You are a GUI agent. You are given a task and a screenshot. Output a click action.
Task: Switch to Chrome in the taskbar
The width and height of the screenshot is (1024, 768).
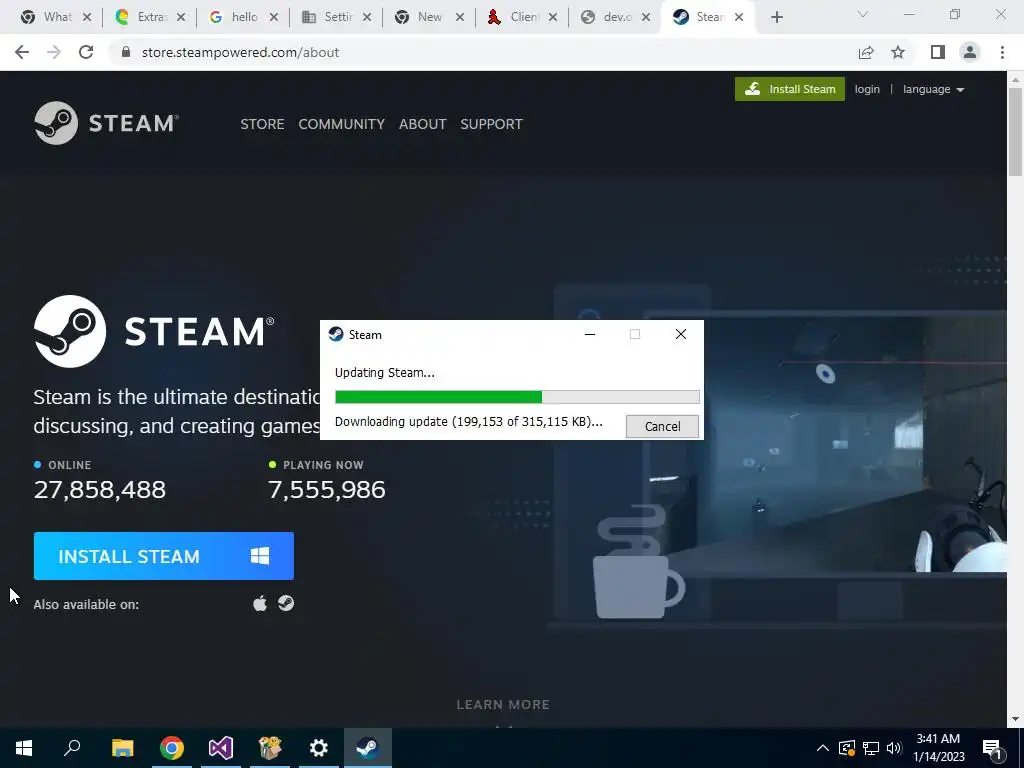[x=172, y=748]
